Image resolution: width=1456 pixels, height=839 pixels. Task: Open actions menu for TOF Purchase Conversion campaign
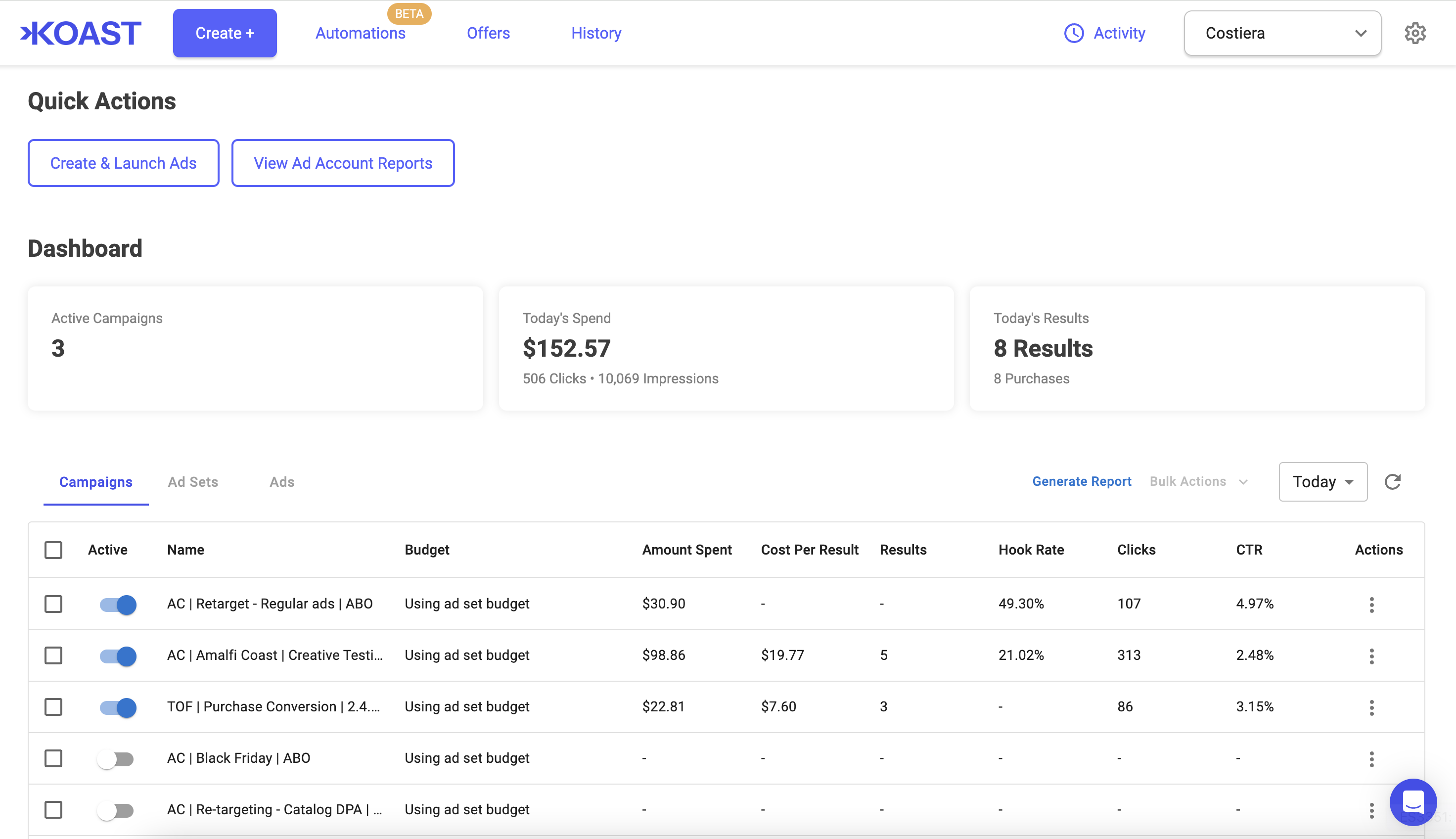1371,707
